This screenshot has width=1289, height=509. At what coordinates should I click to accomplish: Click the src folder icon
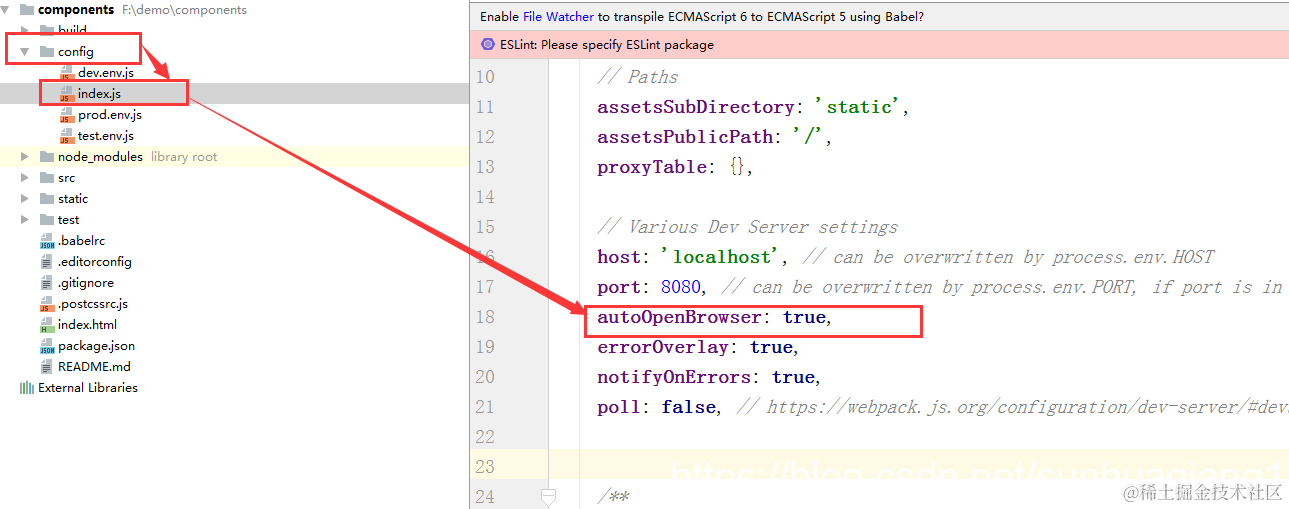(x=47, y=178)
